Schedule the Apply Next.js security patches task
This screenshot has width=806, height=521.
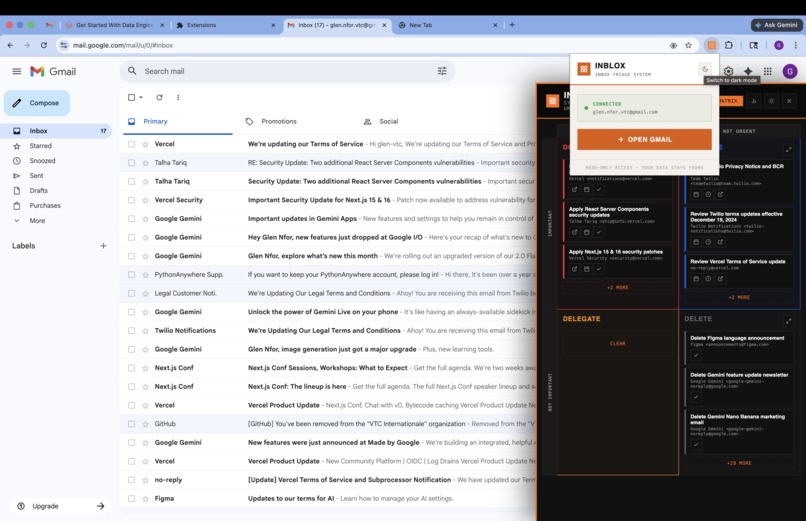click(x=587, y=269)
